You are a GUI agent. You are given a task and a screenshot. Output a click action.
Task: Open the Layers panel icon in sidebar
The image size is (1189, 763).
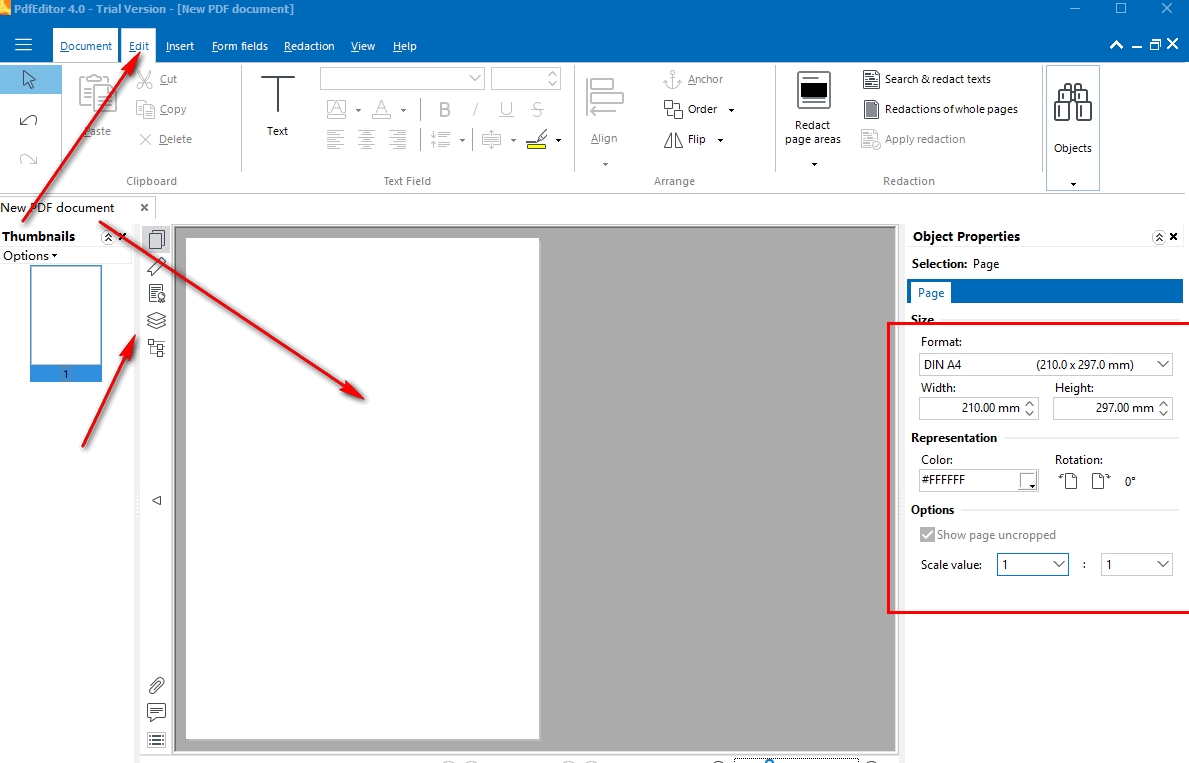tap(156, 321)
